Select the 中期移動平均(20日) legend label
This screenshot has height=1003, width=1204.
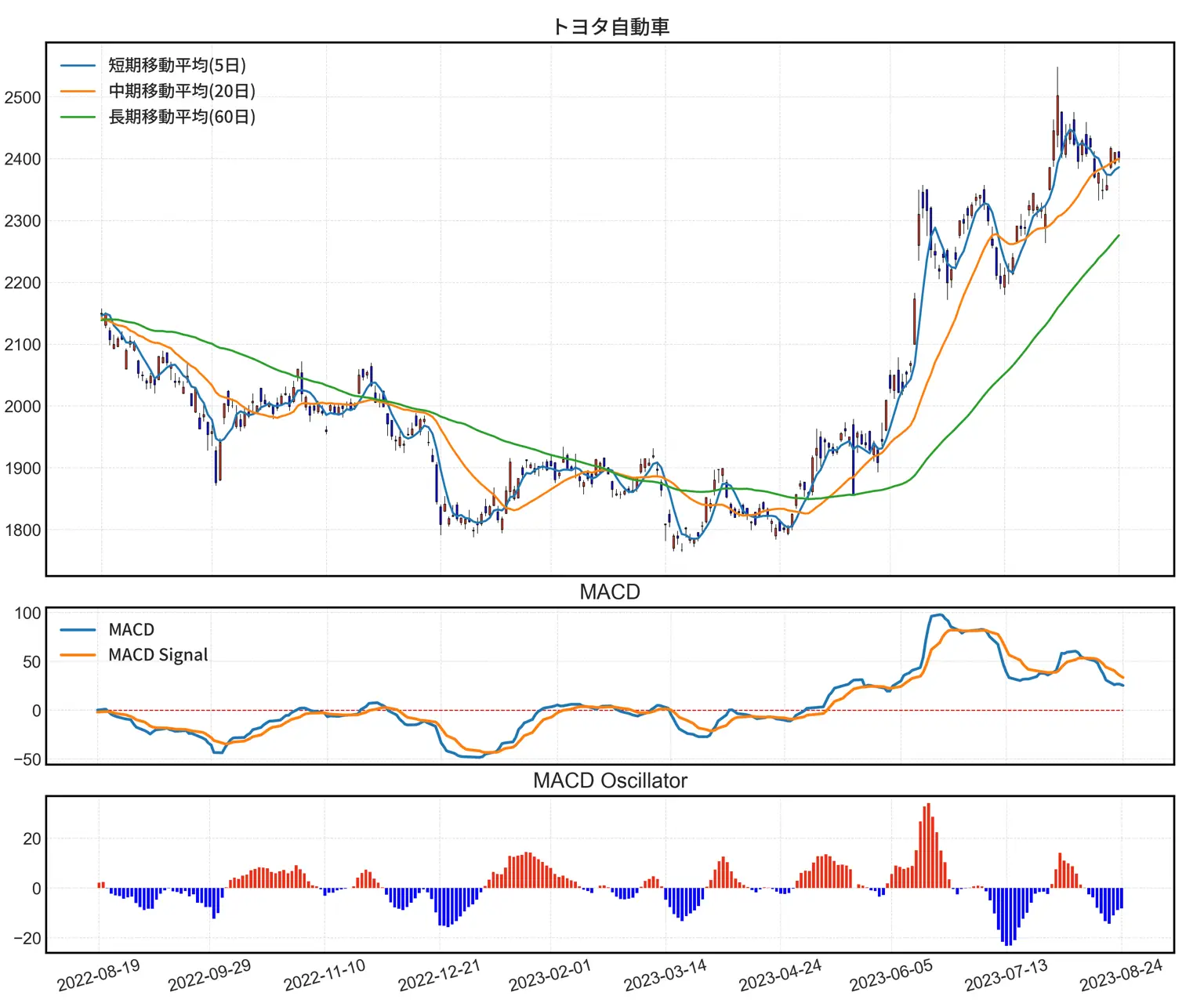pos(182,91)
